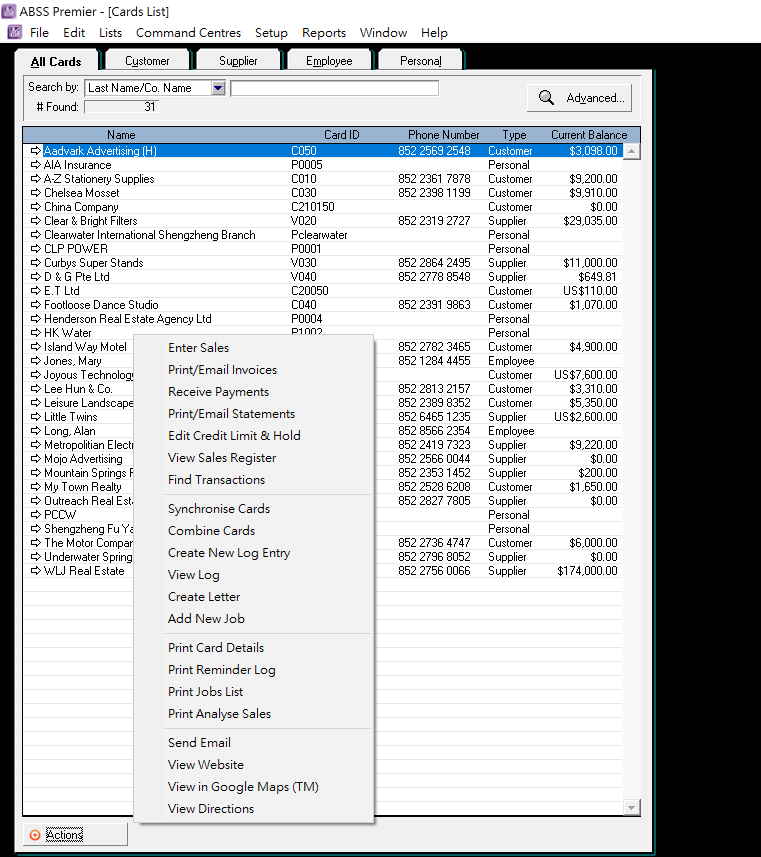
Task: Open detail arrow for AIA Insurance
Action: pos(36,165)
